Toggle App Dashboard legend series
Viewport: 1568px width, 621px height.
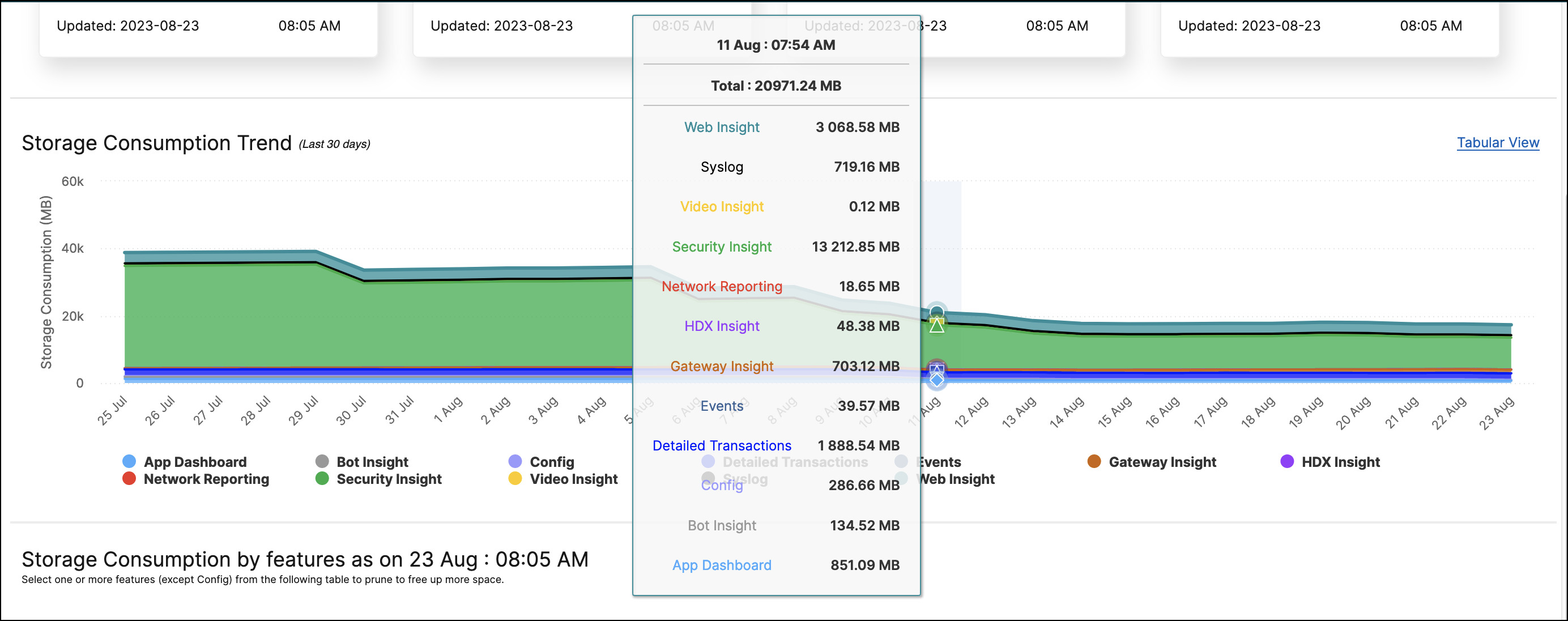point(185,461)
